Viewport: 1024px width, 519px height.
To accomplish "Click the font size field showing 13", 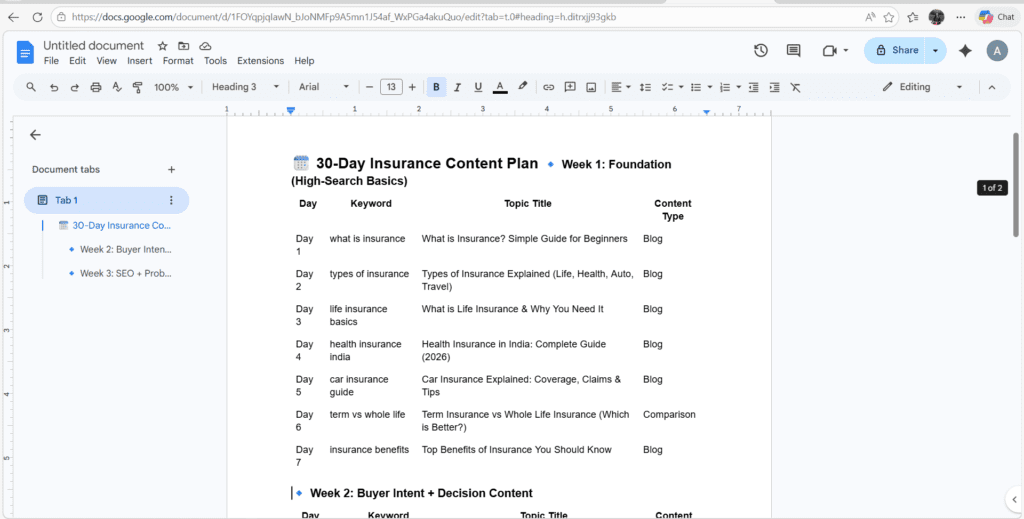I will 391,87.
